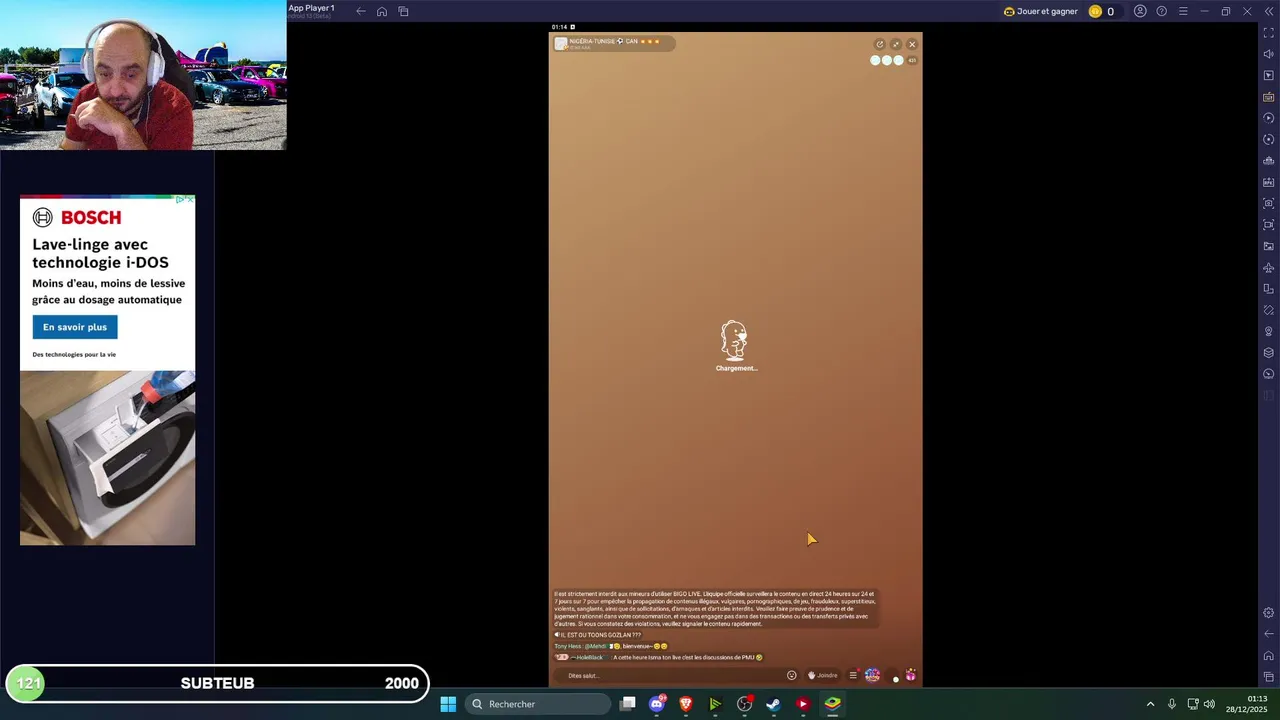Open the App Player tabs icon
Image resolution: width=1280 pixels, height=720 pixels.
click(x=403, y=11)
